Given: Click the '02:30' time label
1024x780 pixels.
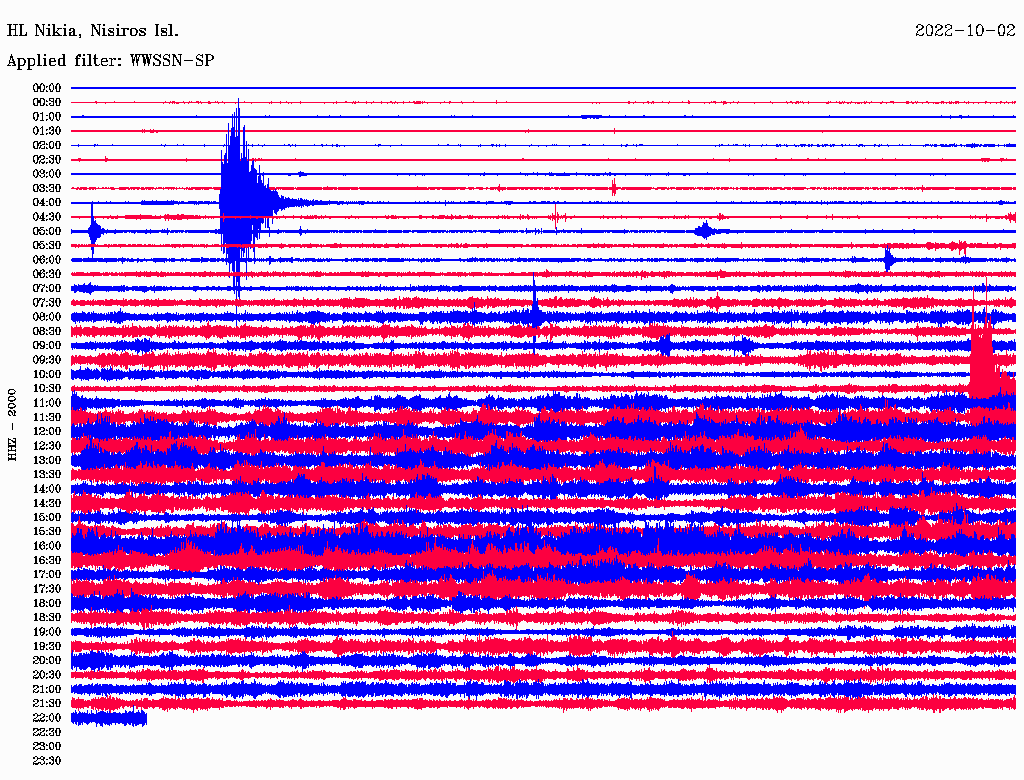Looking at the screenshot, I should [46, 159].
